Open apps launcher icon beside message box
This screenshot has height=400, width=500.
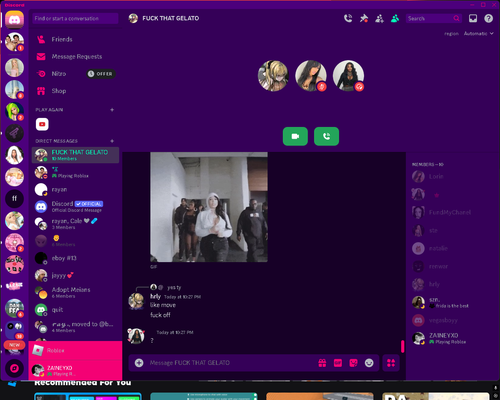point(391,363)
